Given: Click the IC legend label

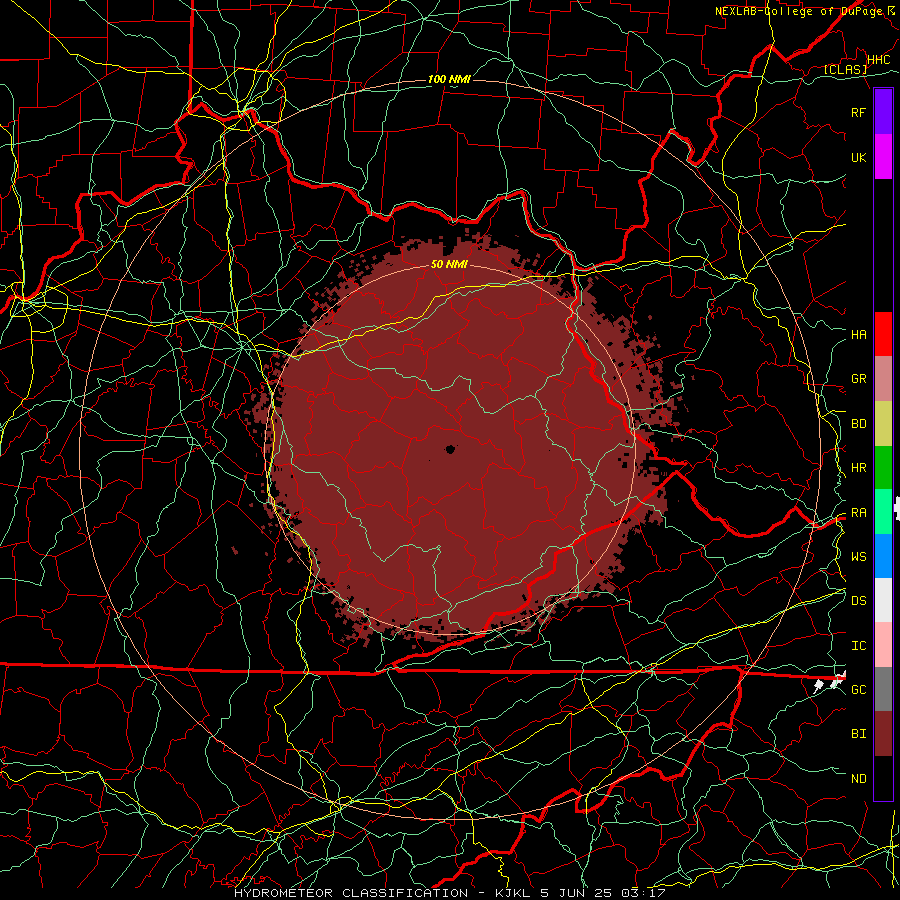Looking at the screenshot, I should coord(858,646).
